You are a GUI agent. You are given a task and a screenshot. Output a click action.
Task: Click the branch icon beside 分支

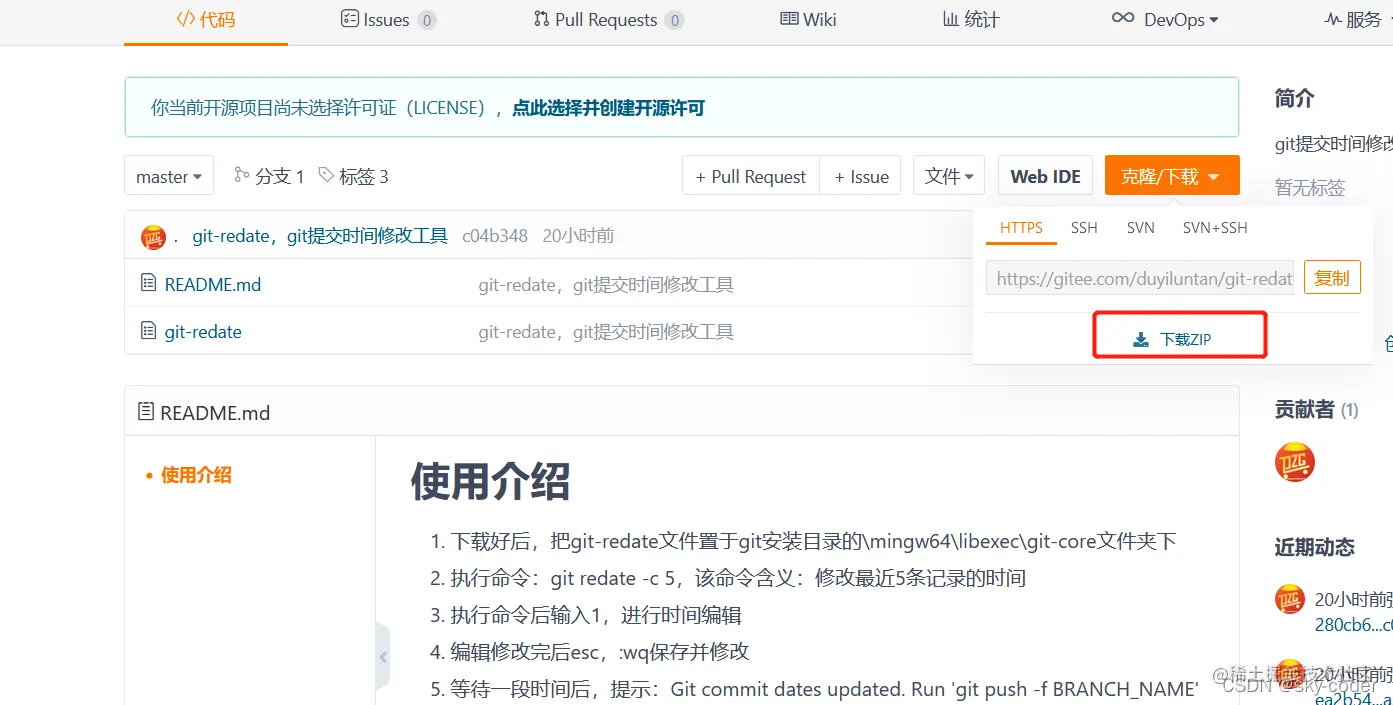241,174
